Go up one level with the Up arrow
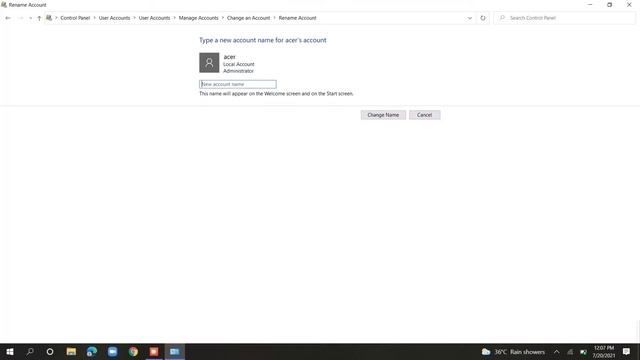Viewport: 640px width, 360px height. pos(39,18)
